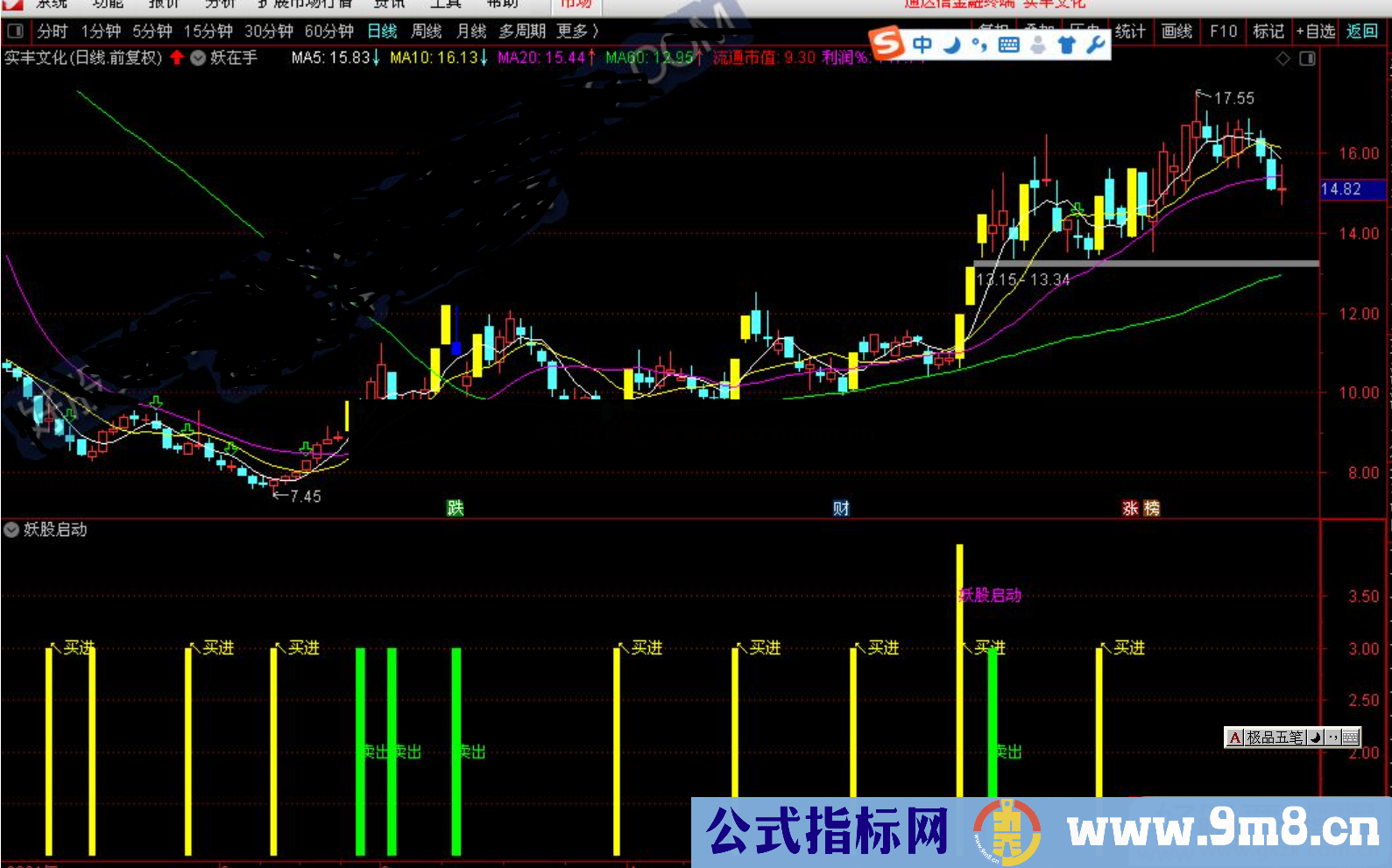Click MA5: 15.83 moving average label
The width and height of the screenshot is (1392, 868).
335,58
